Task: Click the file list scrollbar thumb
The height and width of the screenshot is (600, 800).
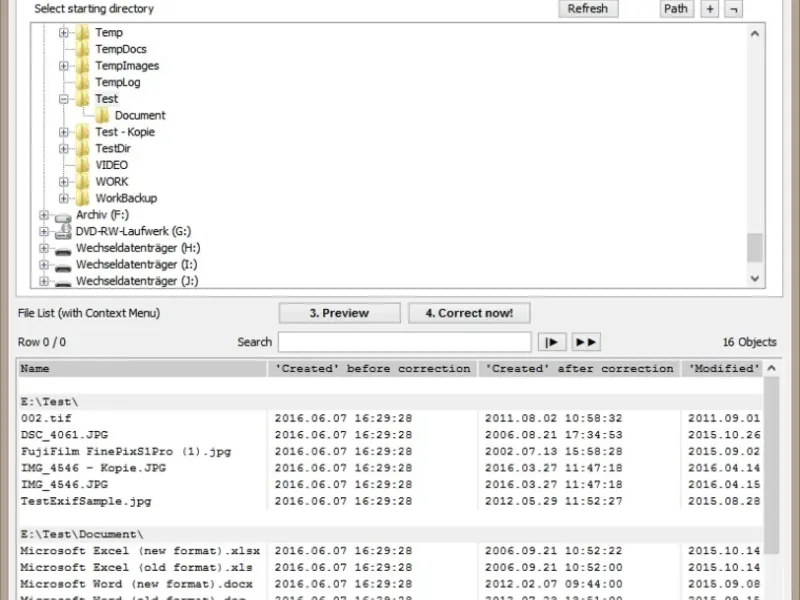Action: (x=771, y=465)
